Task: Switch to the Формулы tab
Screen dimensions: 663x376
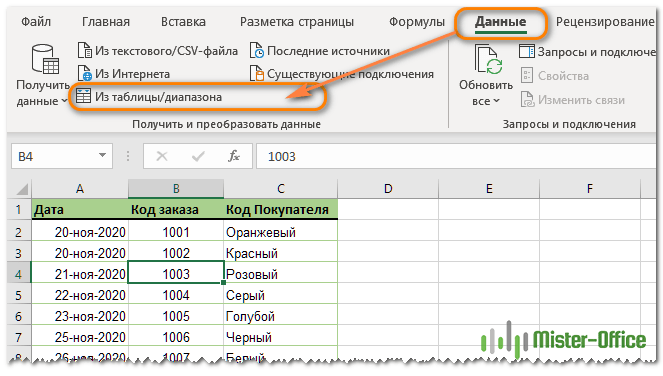Action: tap(416, 22)
